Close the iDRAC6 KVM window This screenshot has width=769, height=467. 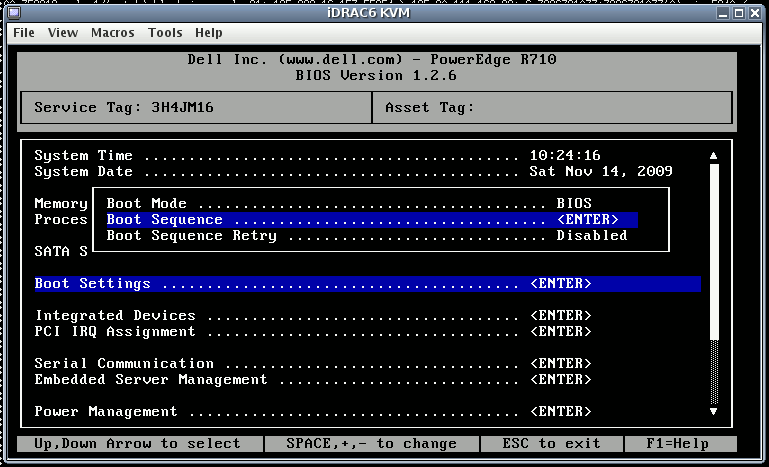pyautogui.click(x=755, y=13)
